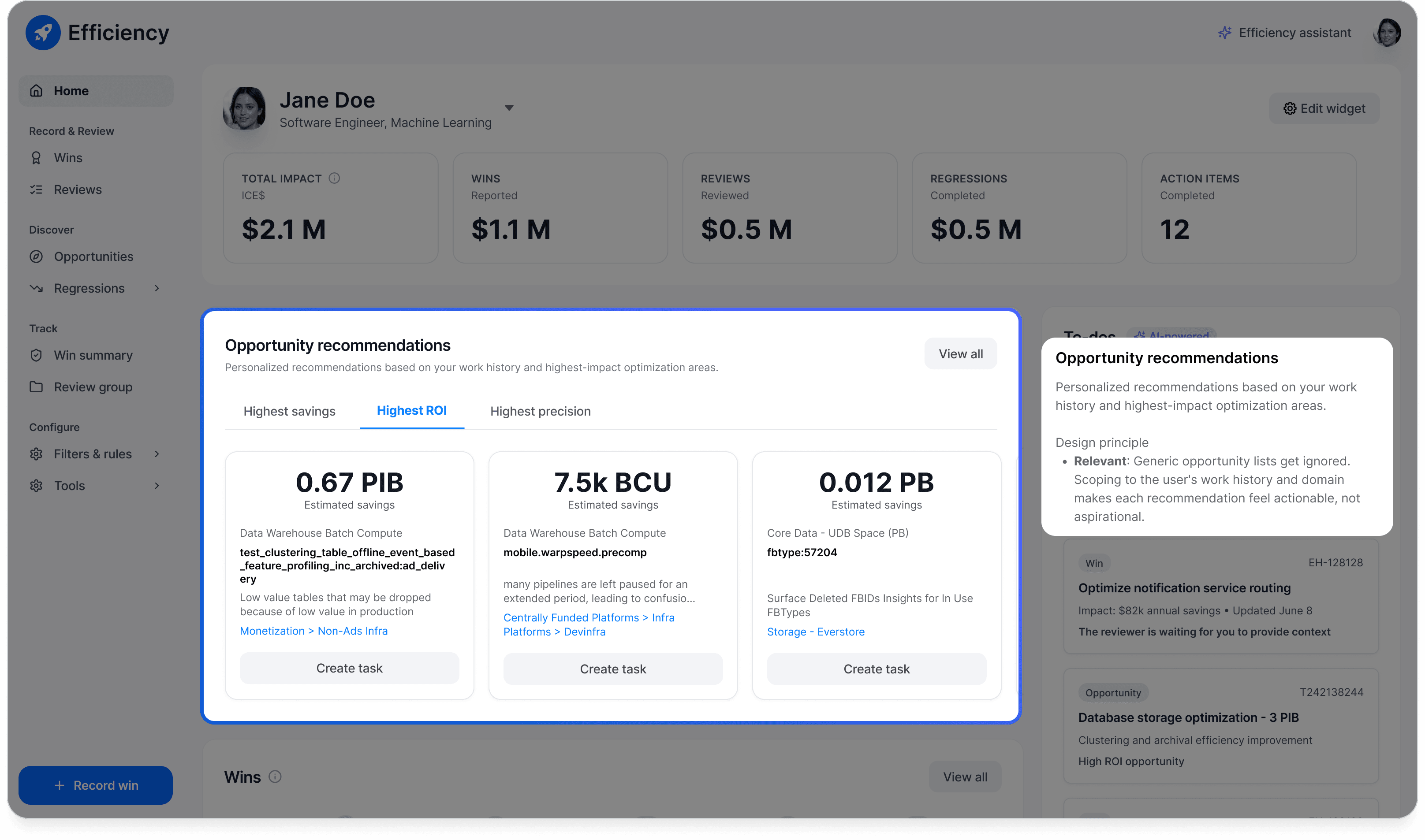Click the Win summary shield icon

coord(36,356)
